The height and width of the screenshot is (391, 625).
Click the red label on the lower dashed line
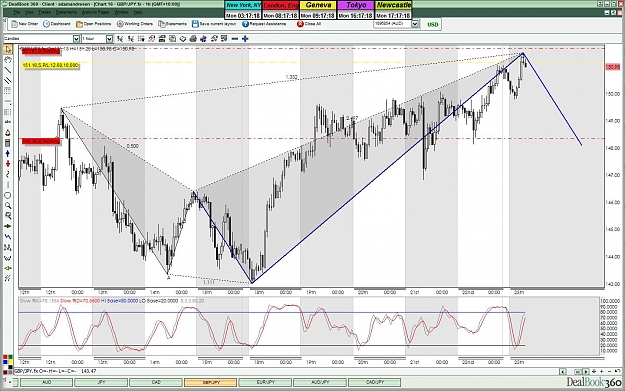tap(41, 141)
